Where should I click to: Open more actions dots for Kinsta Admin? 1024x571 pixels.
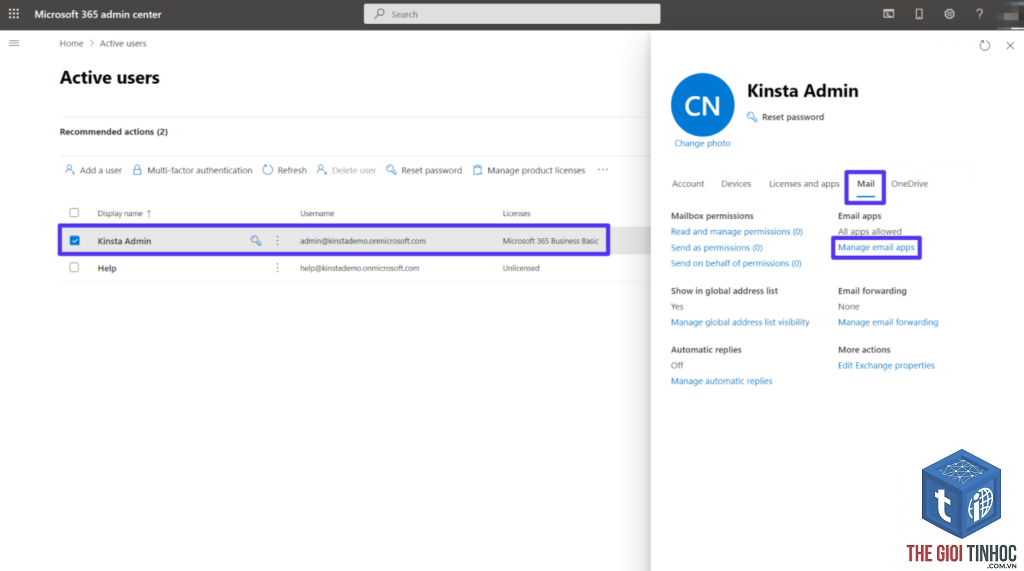pos(277,240)
